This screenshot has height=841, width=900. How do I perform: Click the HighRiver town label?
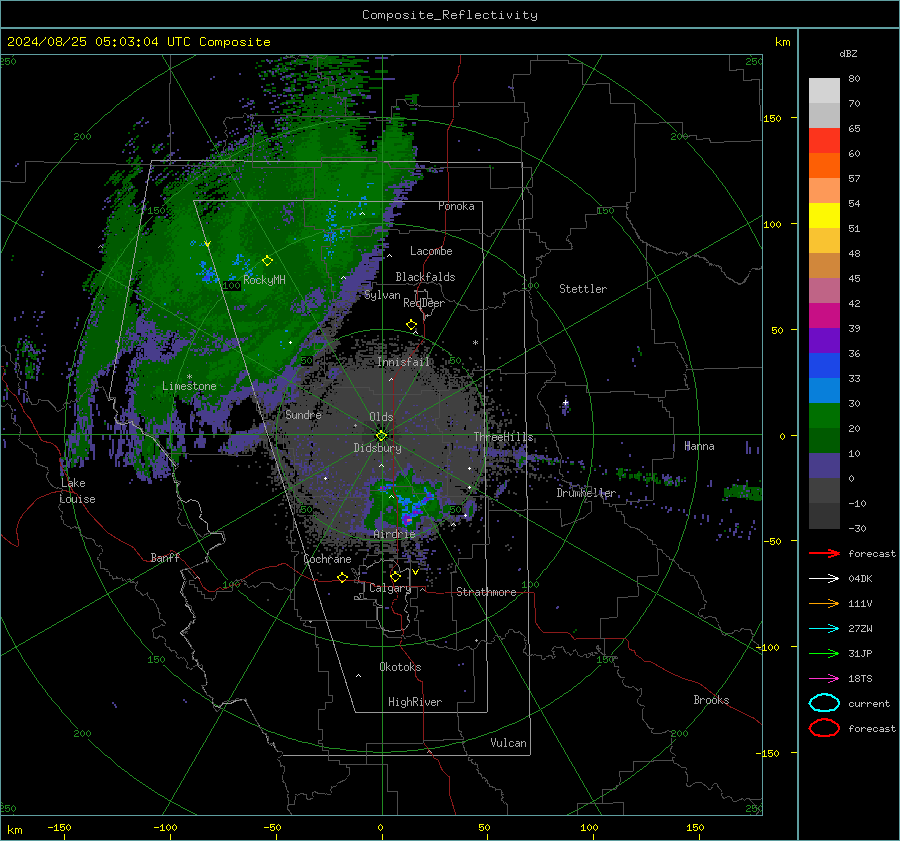tap(415, 702)
